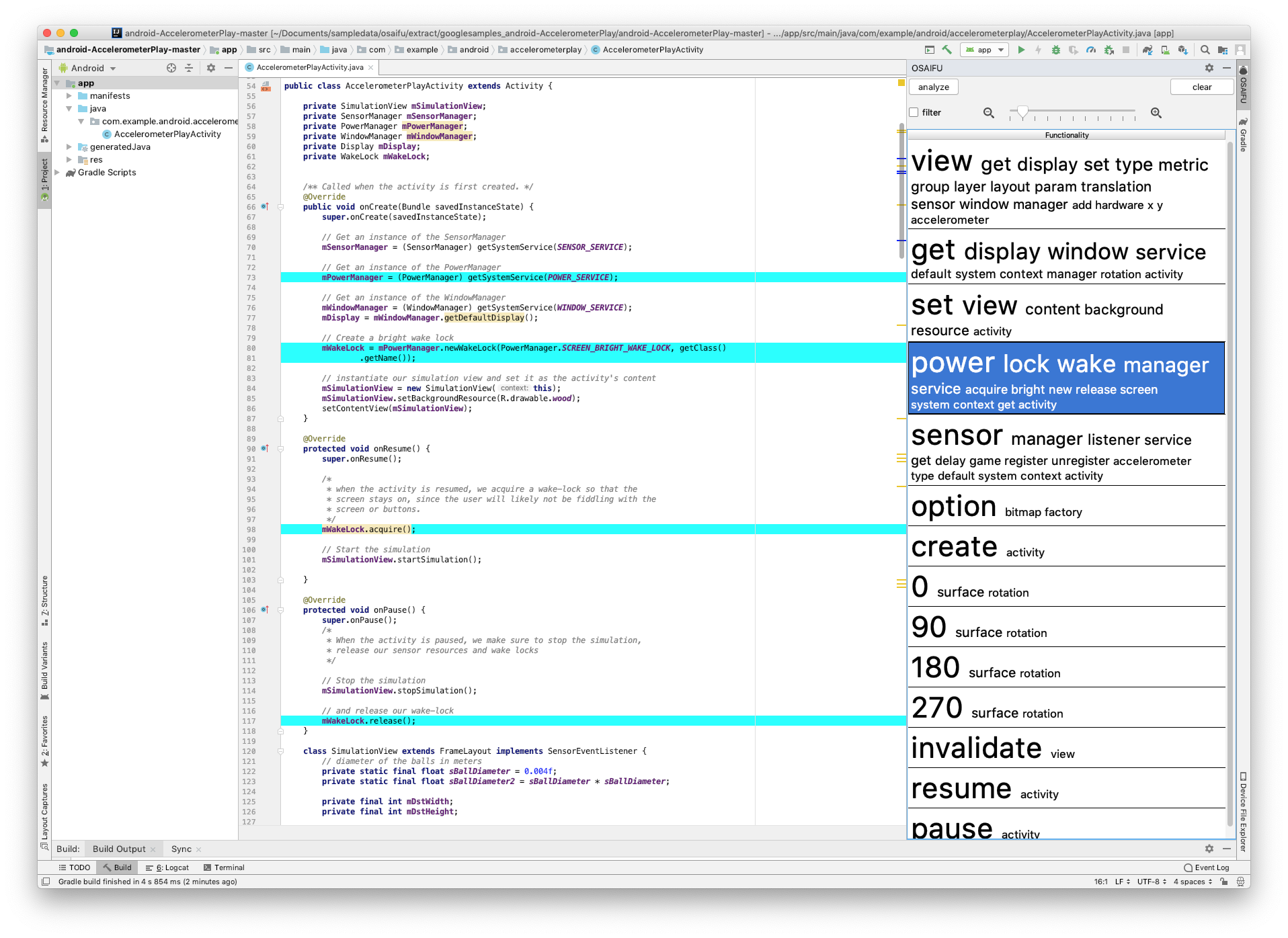The image size is (1288, 938).
Task: Open the Logcat tool window
Action: click(x=167, y=868)
